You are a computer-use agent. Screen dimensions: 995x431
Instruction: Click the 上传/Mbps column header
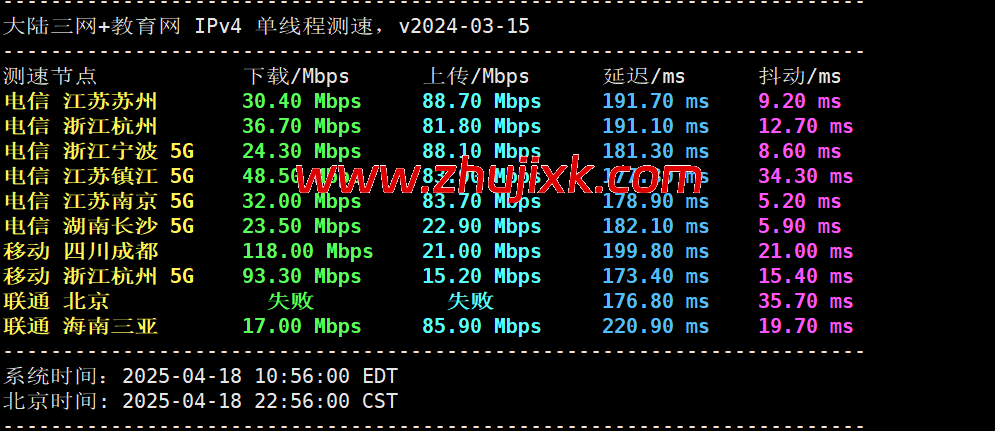(x=477, y=76)
